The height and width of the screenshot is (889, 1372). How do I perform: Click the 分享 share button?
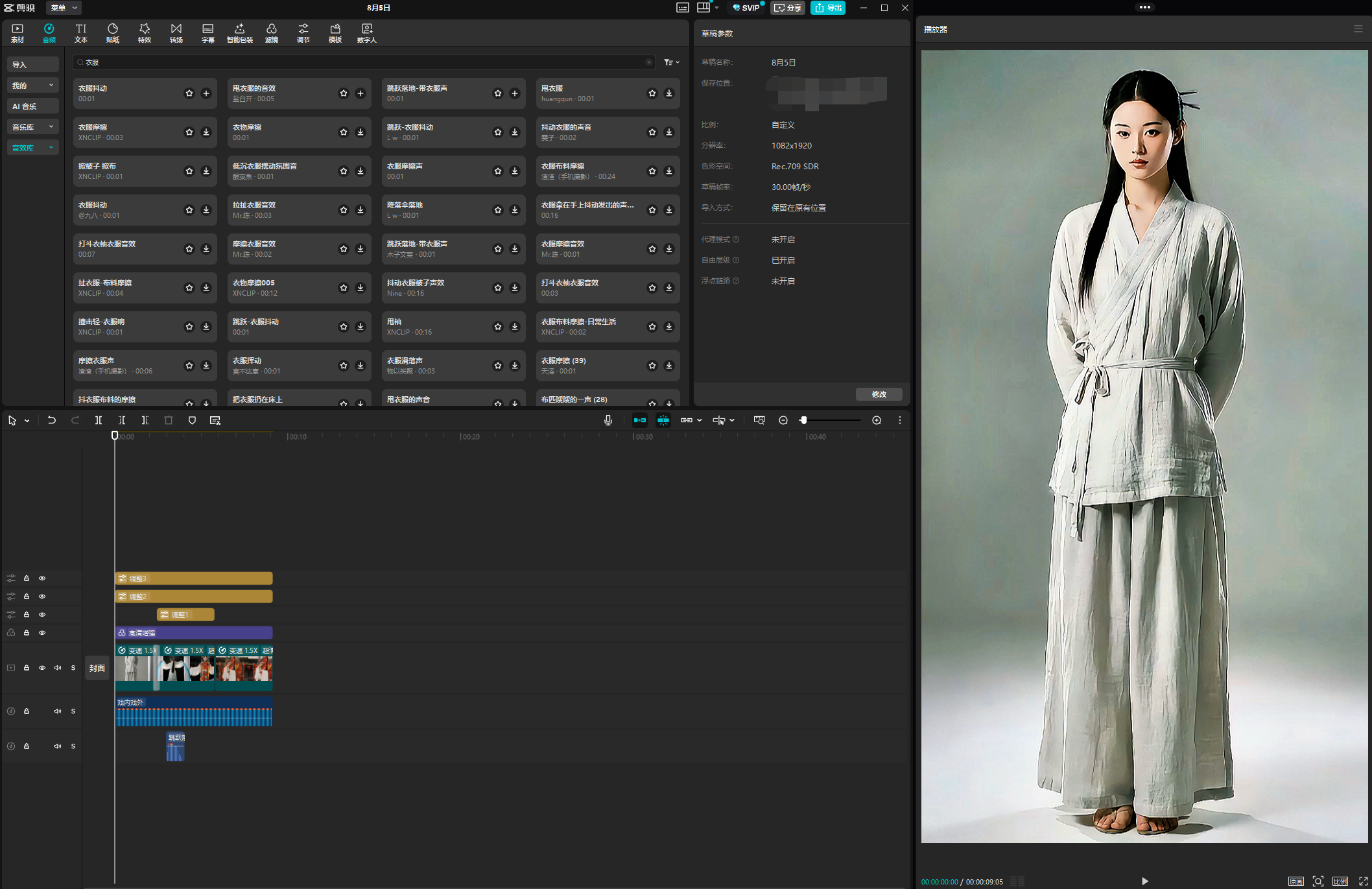[x=788, y=8]
